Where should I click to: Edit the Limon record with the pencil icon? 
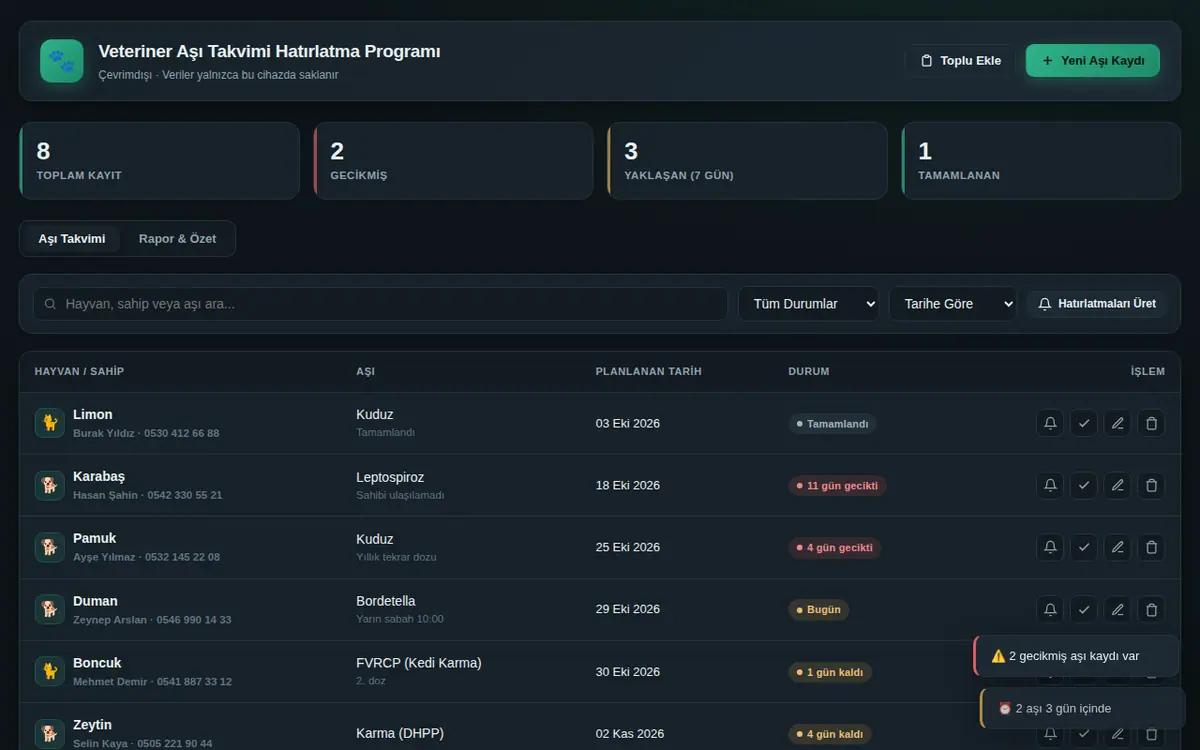[1118, 423]
